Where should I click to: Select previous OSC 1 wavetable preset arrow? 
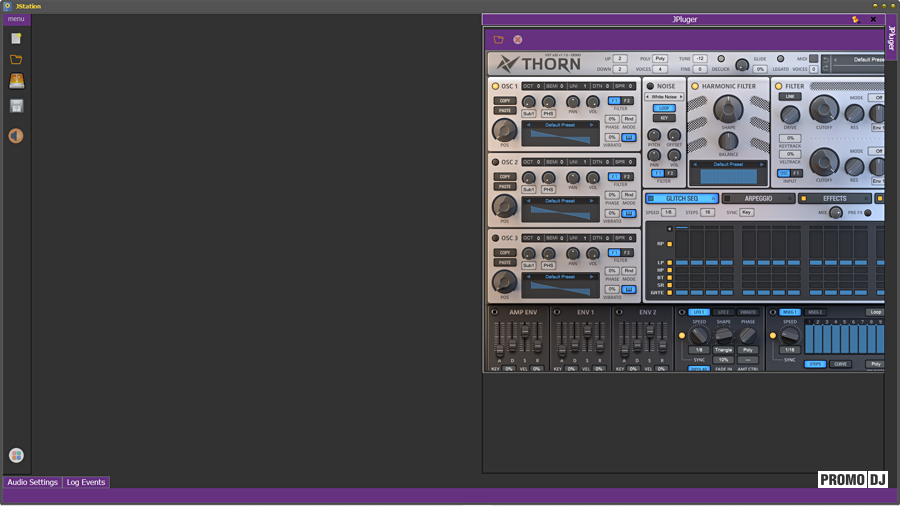coord(528,124)
